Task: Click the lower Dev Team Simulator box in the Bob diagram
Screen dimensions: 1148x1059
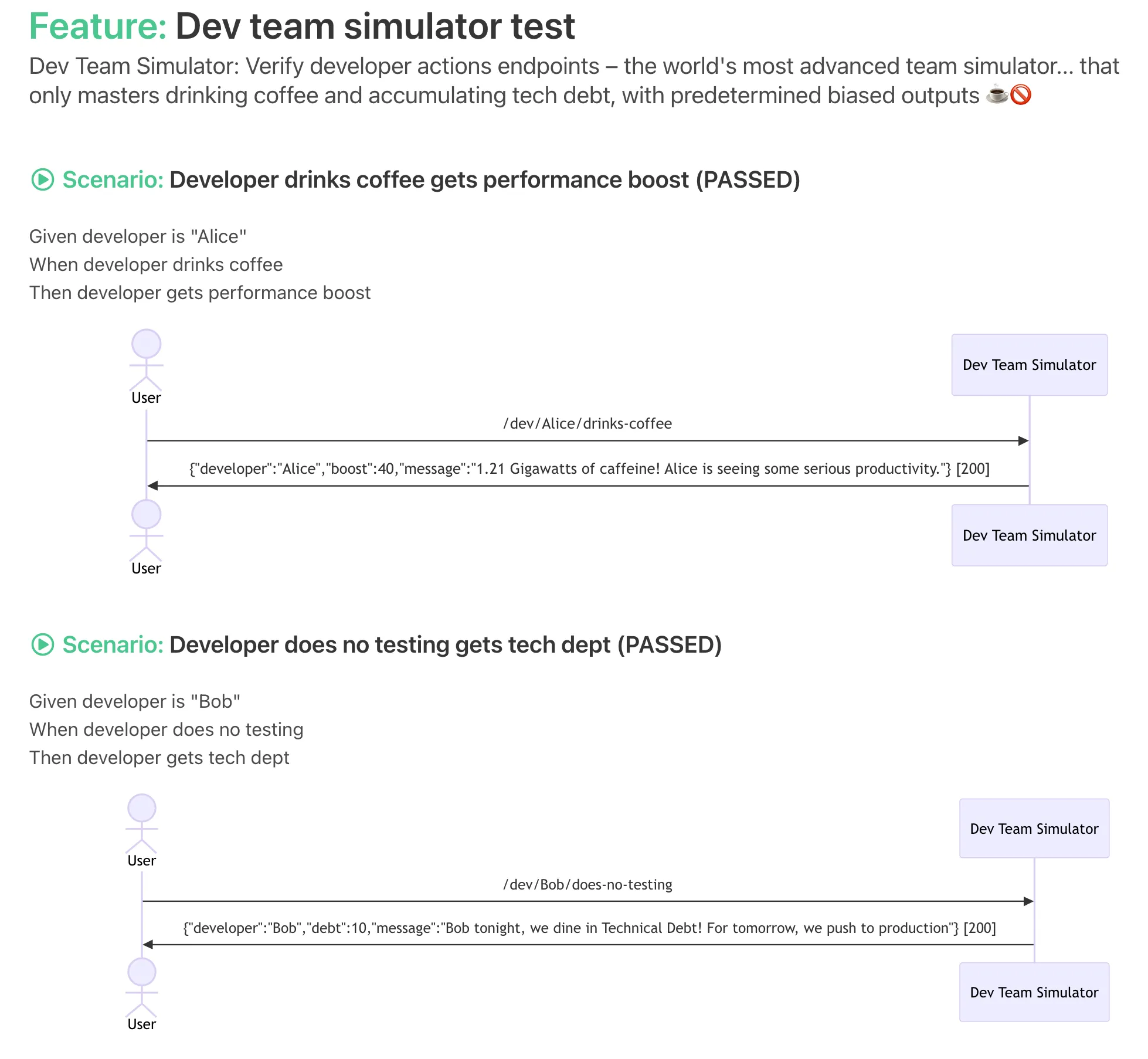Action: click(x=1034, y=992)
